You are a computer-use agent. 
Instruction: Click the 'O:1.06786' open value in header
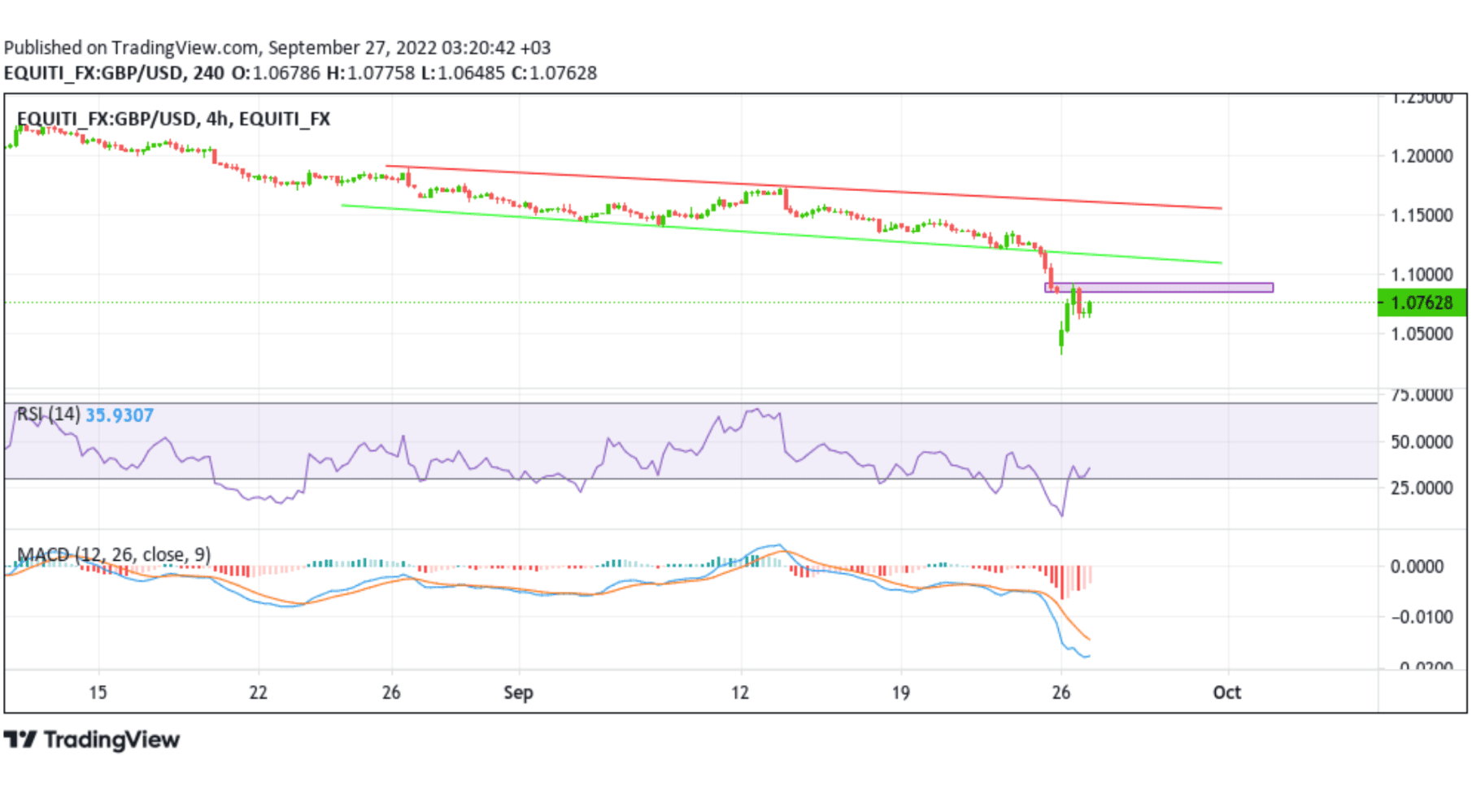tap(276, 73)
